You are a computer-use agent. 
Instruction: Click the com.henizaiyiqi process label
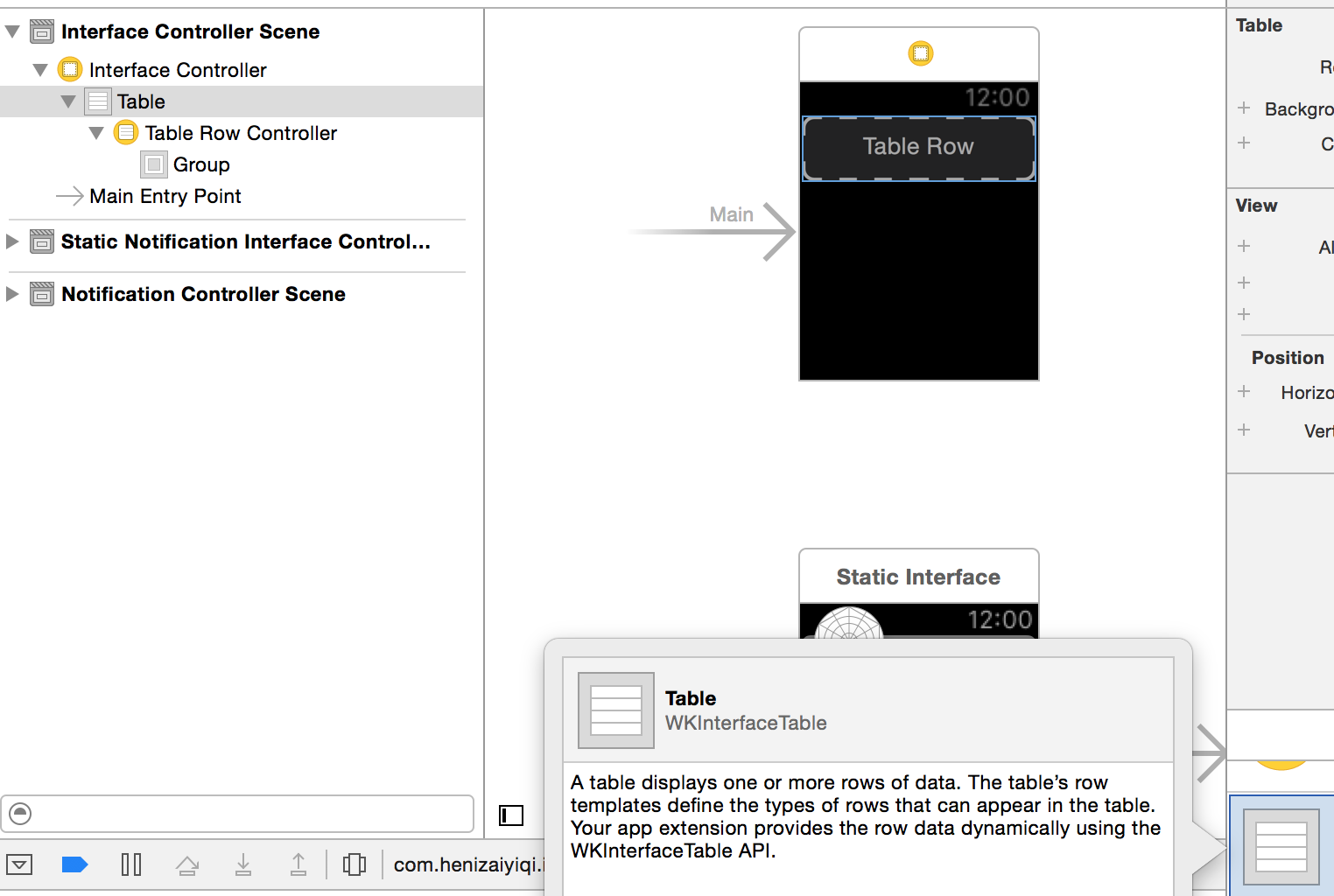(x=469, y=865)
